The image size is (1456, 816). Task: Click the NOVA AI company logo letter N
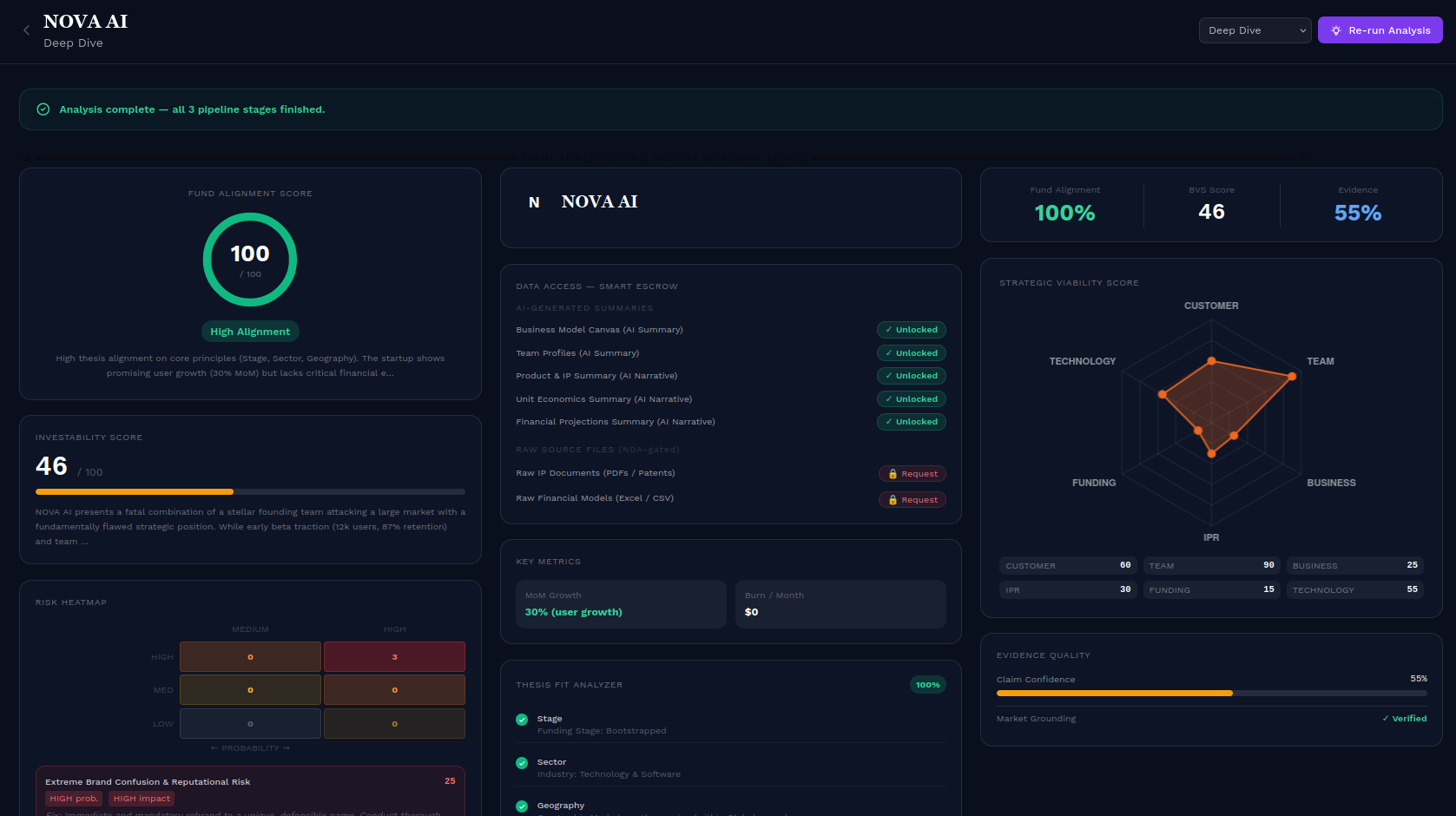point(534,202)
